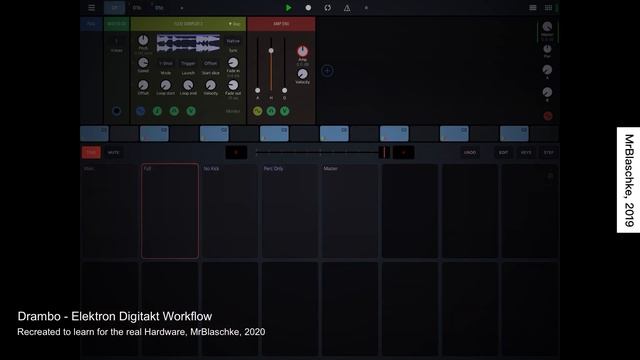Hit the white record circle in the transport
The height and width of the screenshot is (360, 640).
point(308,8)
